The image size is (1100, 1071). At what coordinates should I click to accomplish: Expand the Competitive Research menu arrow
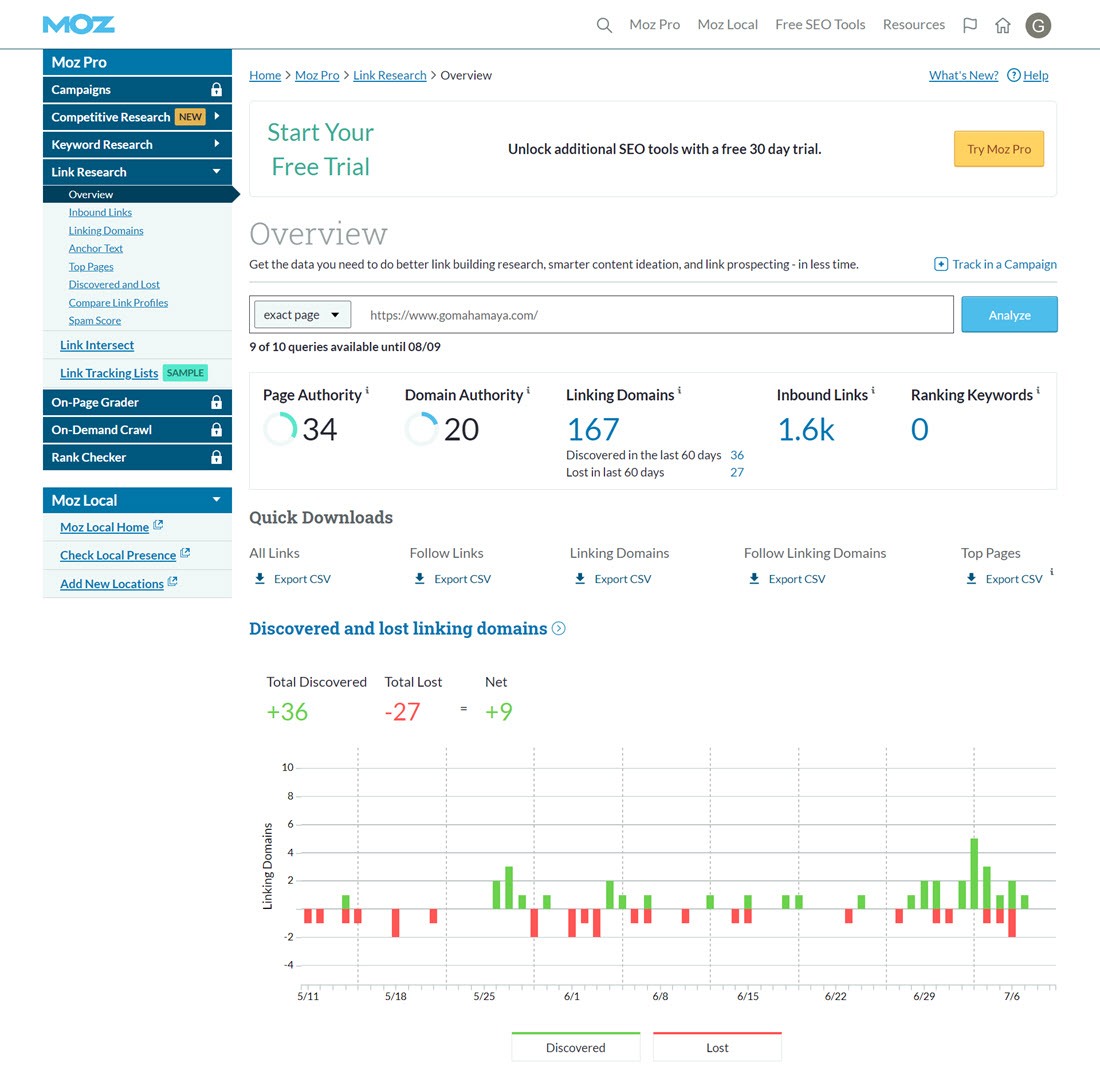(217, 116)
